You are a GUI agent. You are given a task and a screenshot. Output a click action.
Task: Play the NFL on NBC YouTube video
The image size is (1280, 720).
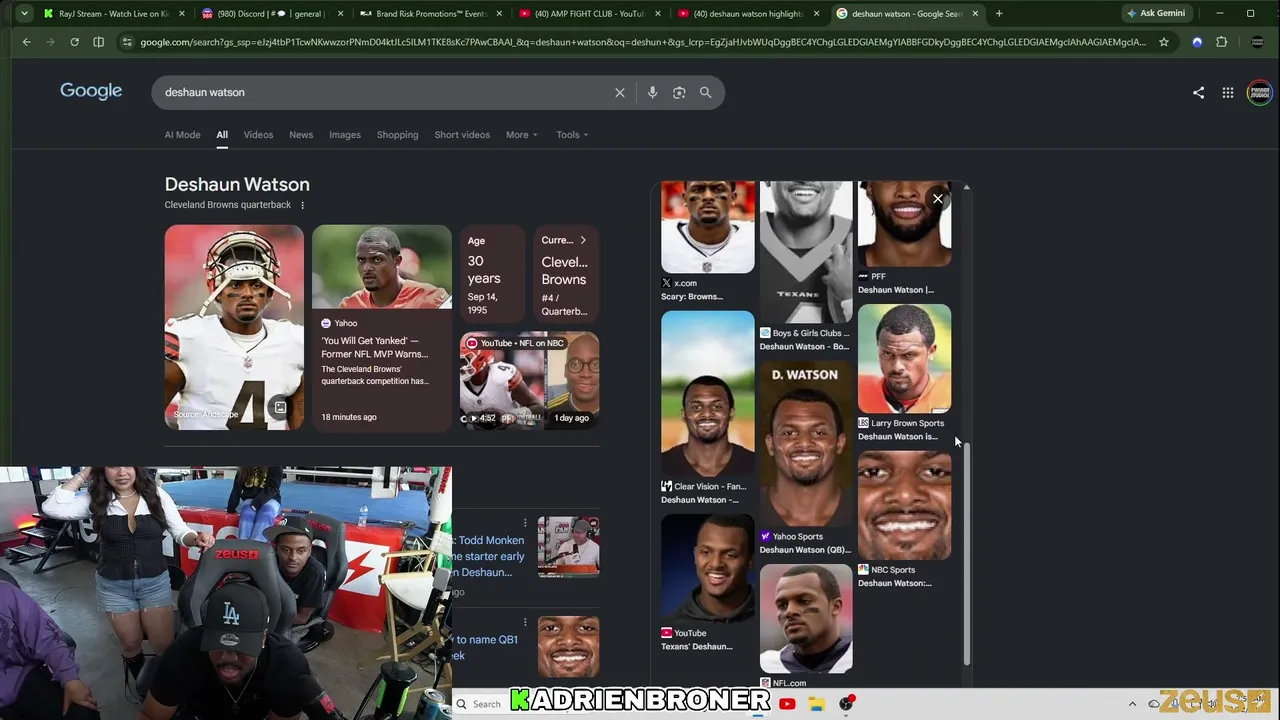[x=529, y=381]
